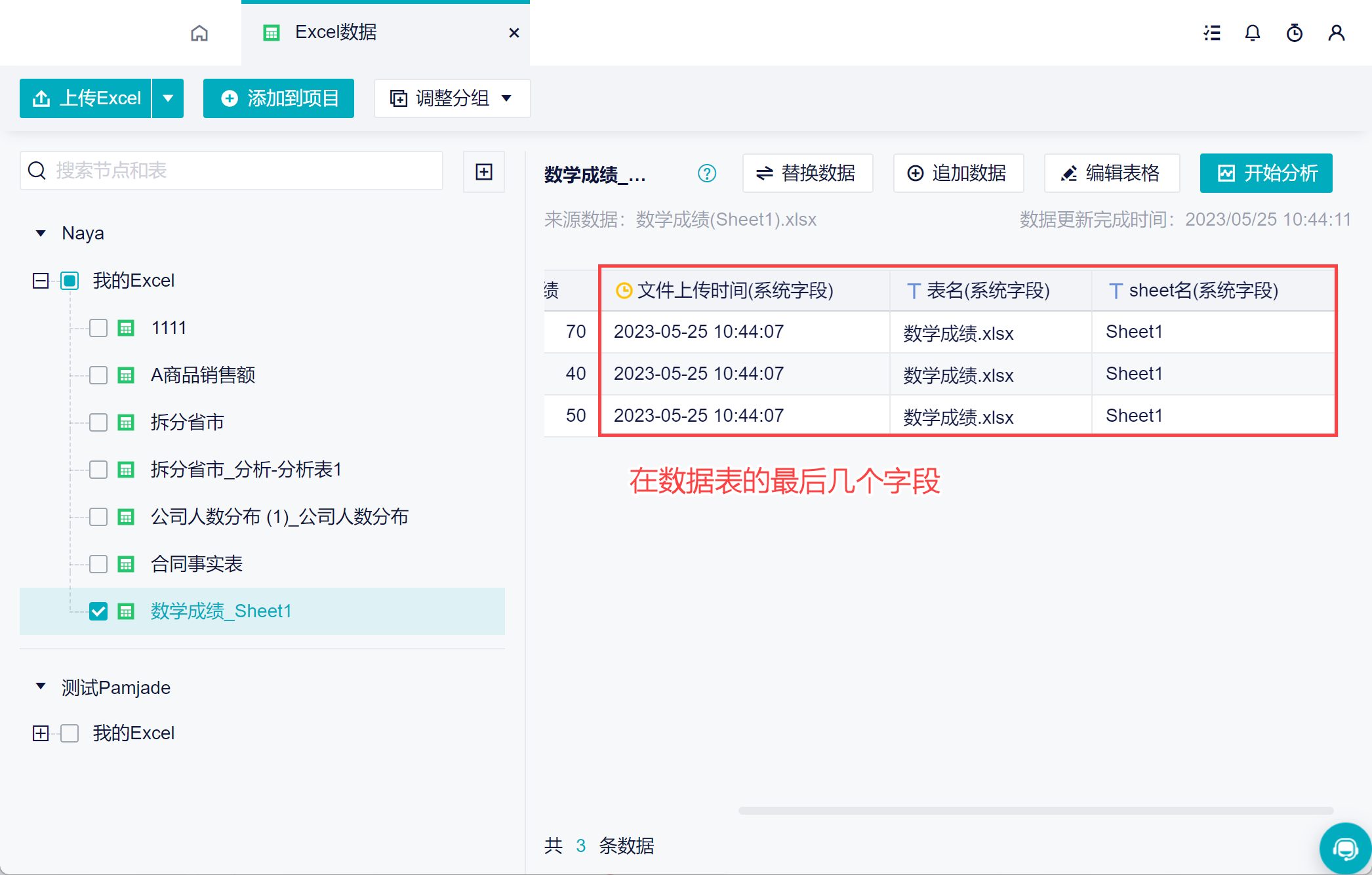The image size is (1372, 875).
Task: Expand the 调整分组 dropdown
Action: 453,98
